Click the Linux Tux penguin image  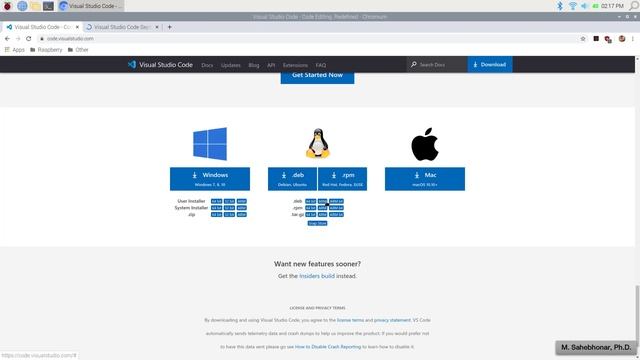point(318,143)
